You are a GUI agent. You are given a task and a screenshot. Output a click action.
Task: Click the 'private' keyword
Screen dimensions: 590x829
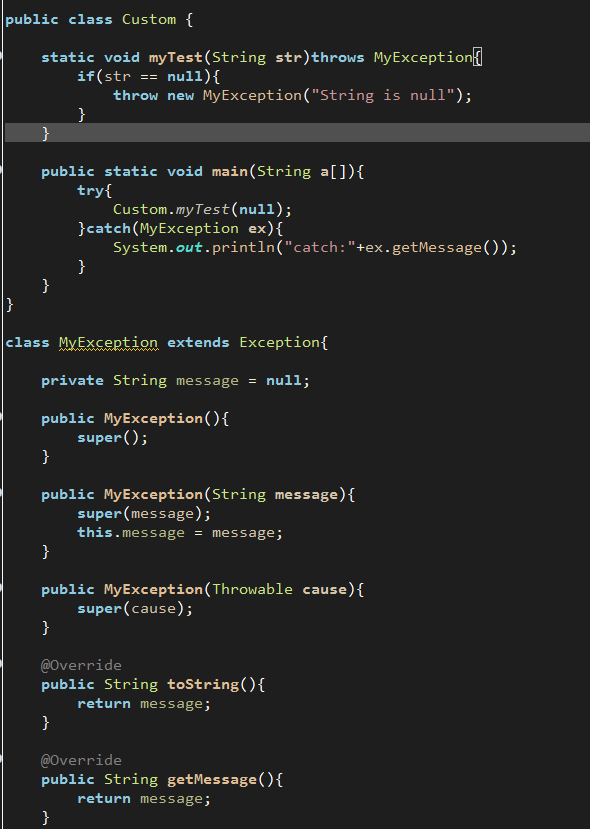pos(72,381)
